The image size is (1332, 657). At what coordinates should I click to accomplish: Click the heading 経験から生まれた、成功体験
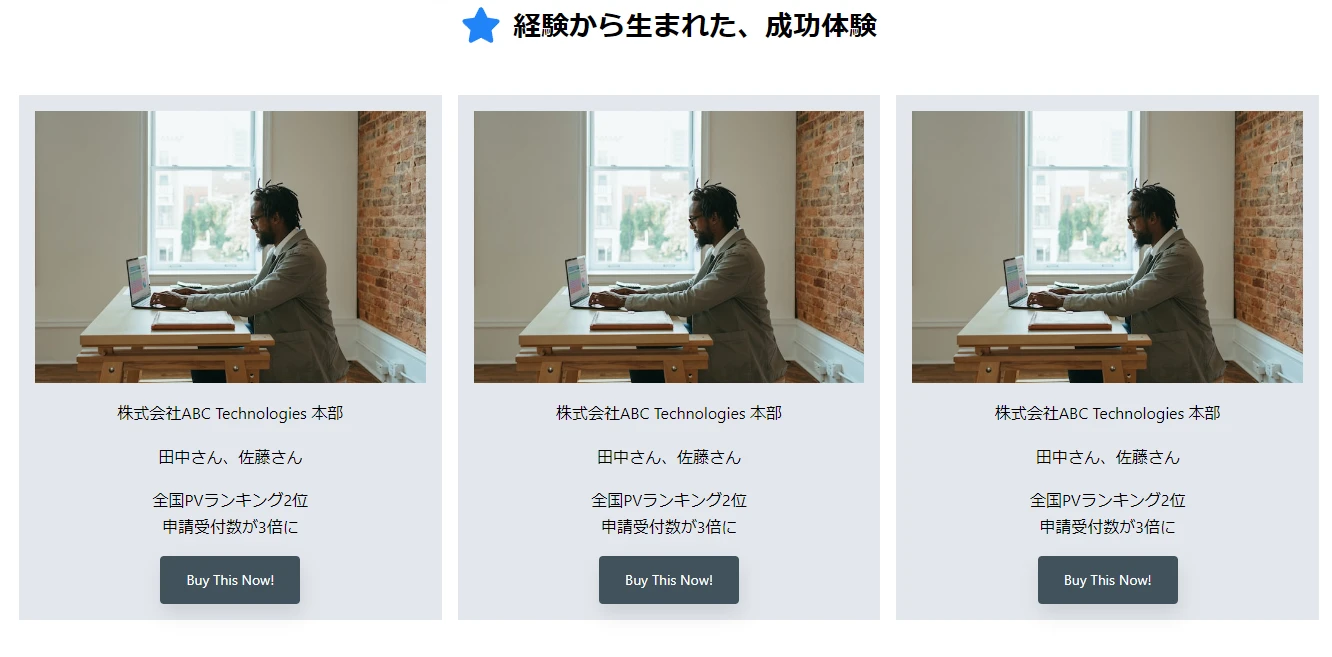pos(695,26)
